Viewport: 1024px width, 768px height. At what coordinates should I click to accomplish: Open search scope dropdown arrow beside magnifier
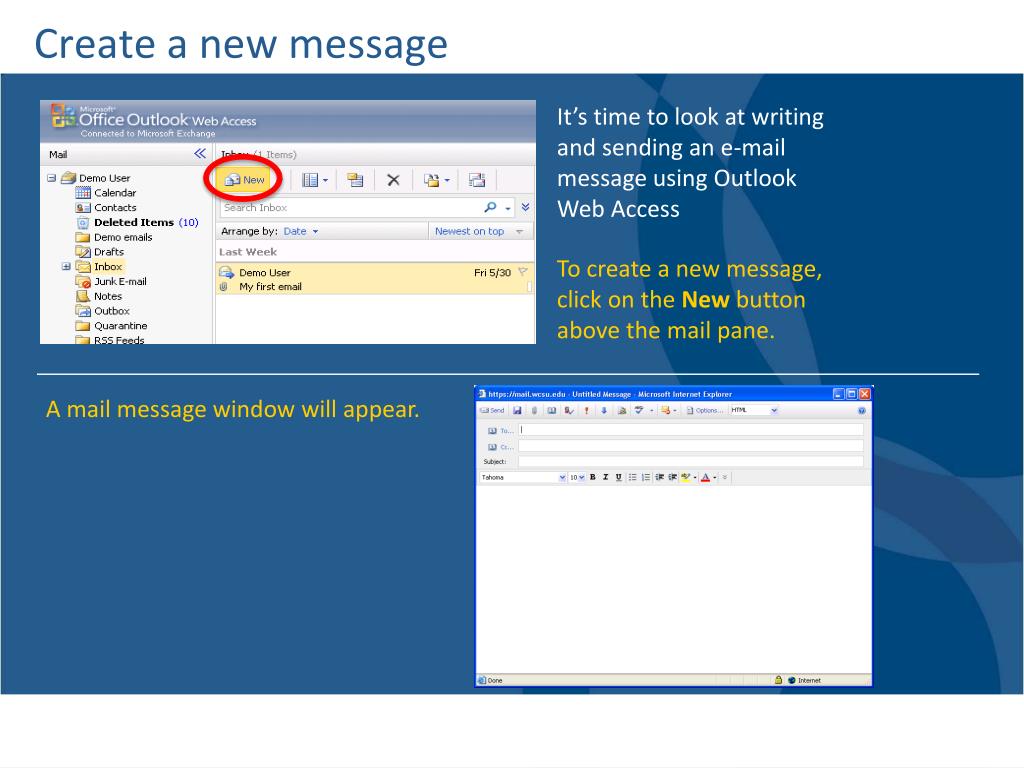(x=507, y=208)
